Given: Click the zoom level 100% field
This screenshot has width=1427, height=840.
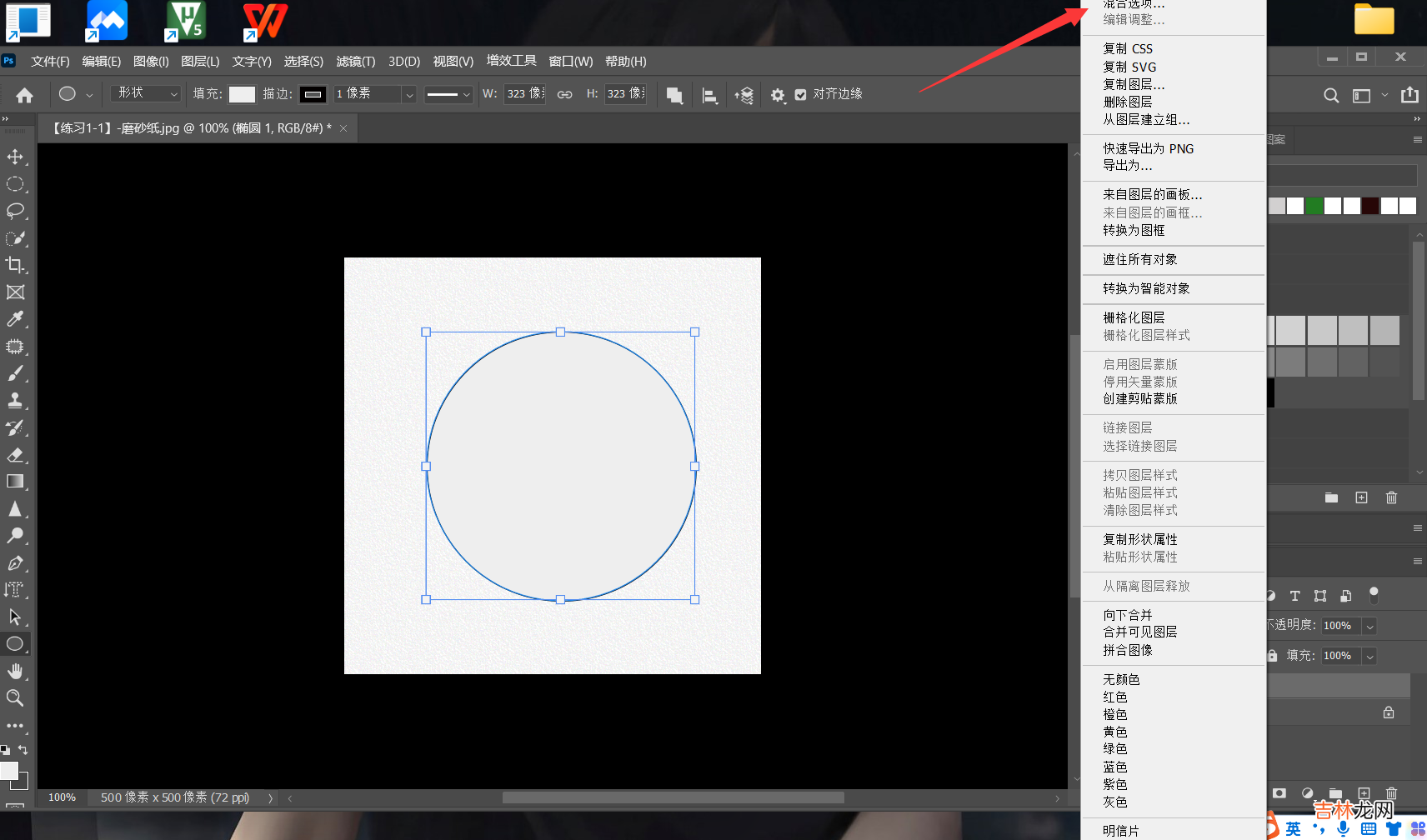Looking at the screenshot, I should pyautogui.click(x=63, y=797).
